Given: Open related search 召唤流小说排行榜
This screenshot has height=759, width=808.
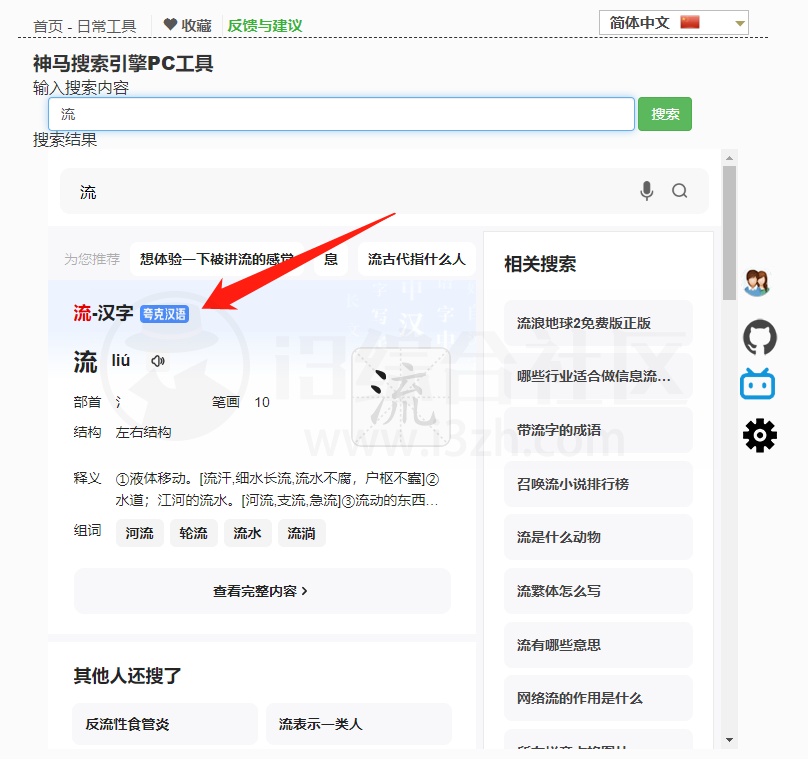Looking at the screenshot, I should 598,484.
